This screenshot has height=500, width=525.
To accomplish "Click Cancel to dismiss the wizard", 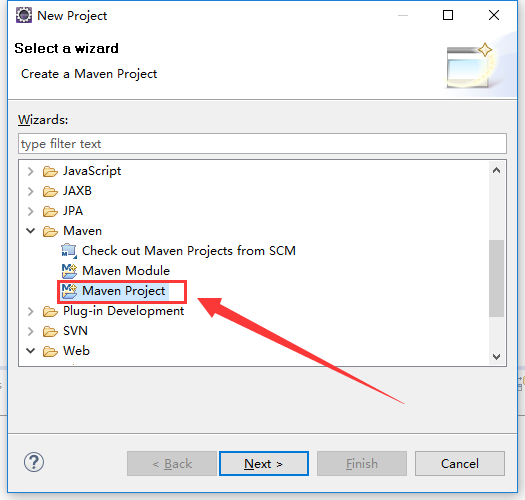I will [x=460, y=463].
